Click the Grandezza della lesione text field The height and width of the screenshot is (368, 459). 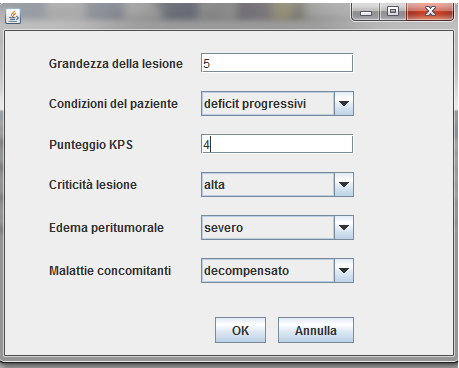277,63
